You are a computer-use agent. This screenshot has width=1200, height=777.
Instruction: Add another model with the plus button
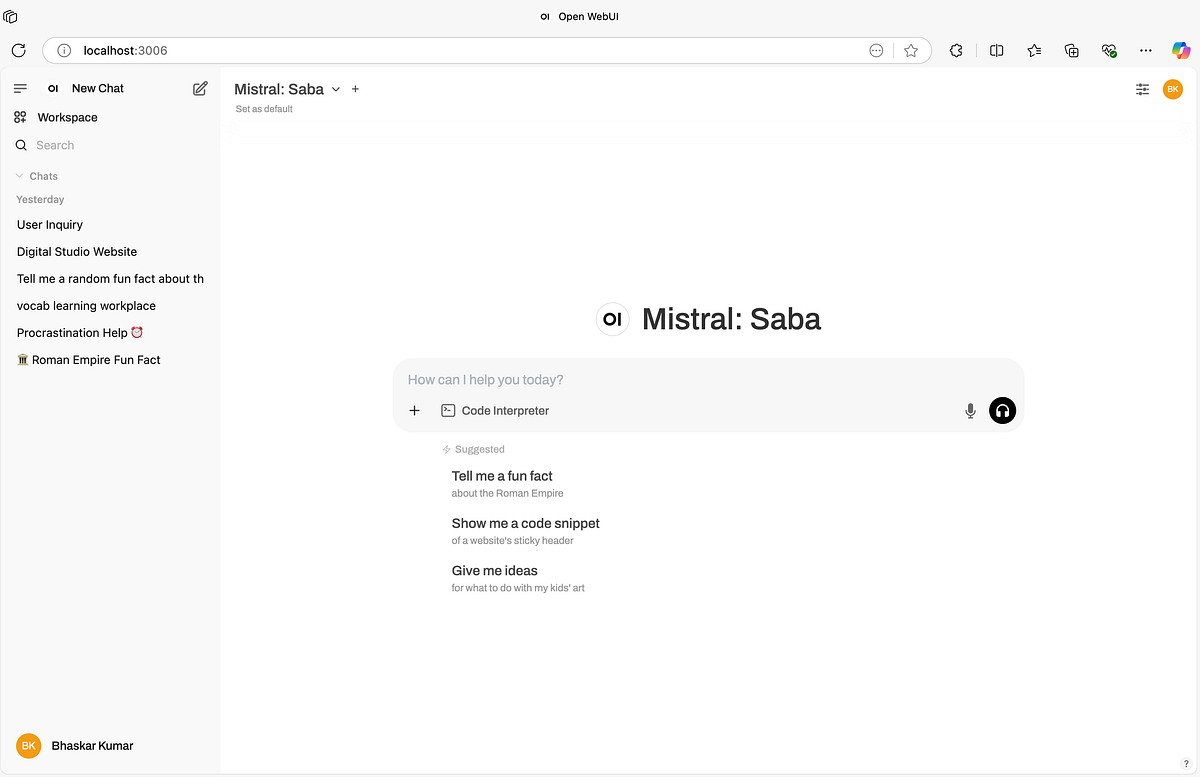[355, 89]
